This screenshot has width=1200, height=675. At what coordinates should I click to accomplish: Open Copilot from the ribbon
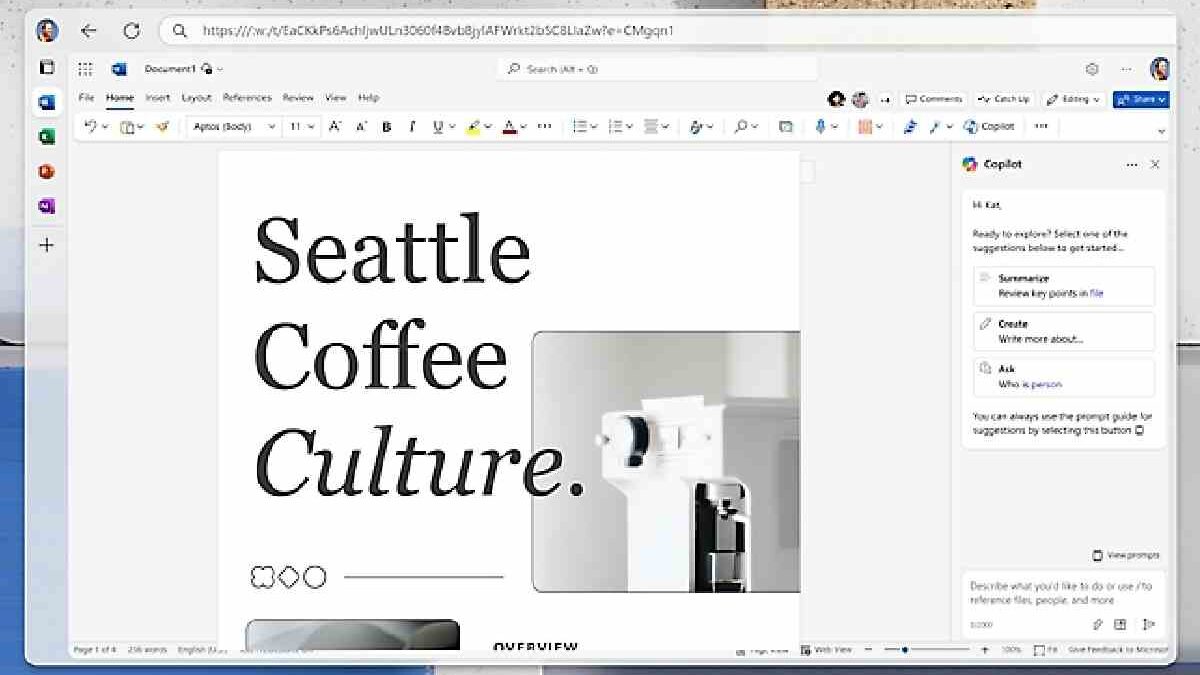tap(990, 127)
